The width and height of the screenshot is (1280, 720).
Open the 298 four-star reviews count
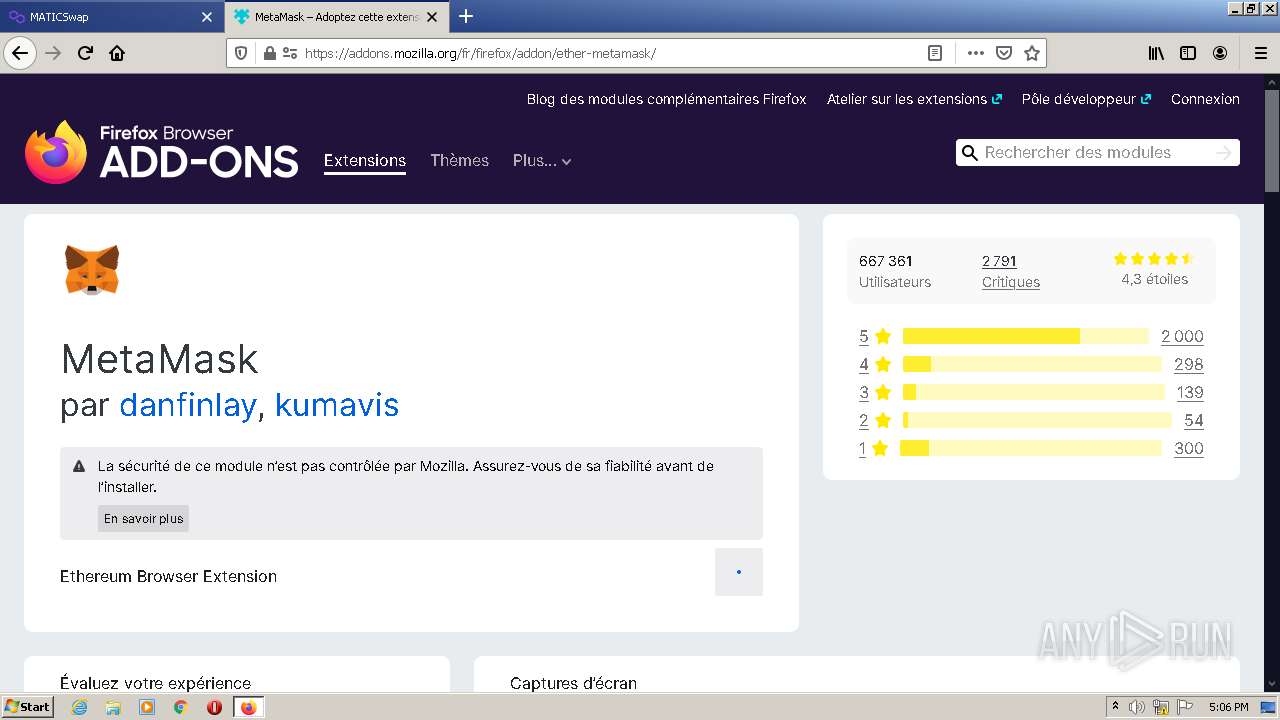coord(1189,364)
